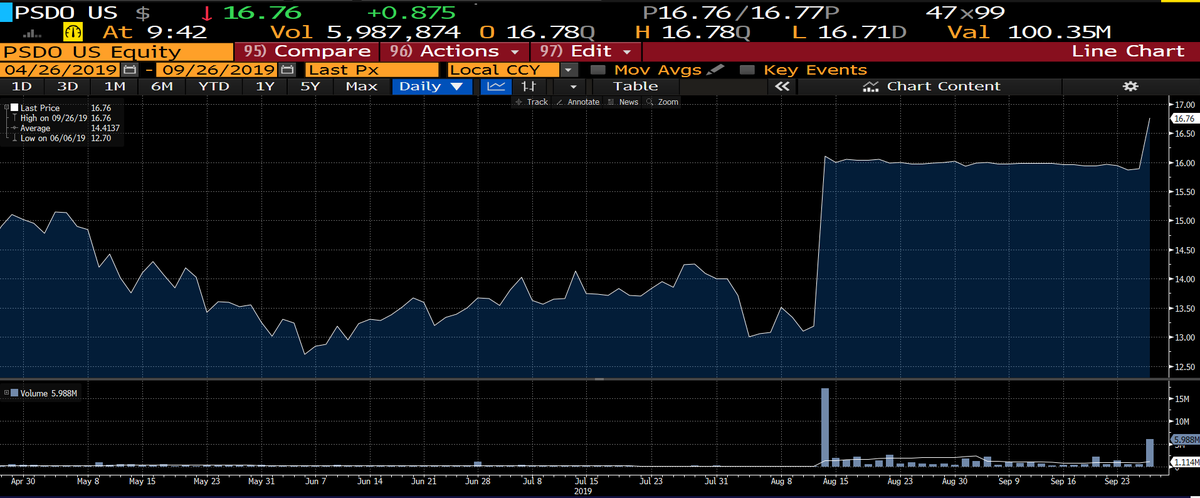This screenshot has height=498, width=1200.
Task: Select the line chart type icon
Action: 496,87
